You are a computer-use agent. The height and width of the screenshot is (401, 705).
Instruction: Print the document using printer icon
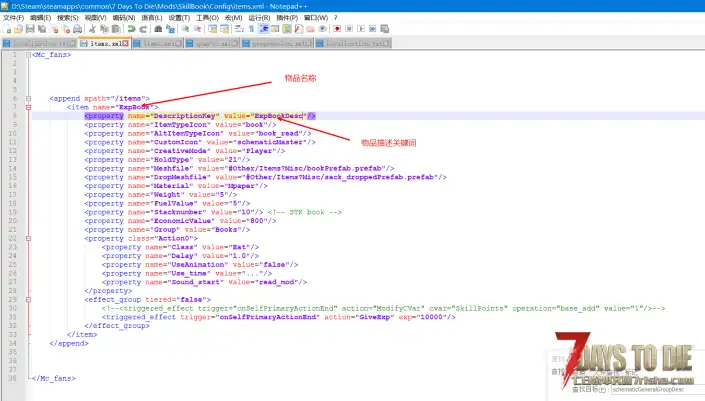point(77,29)
